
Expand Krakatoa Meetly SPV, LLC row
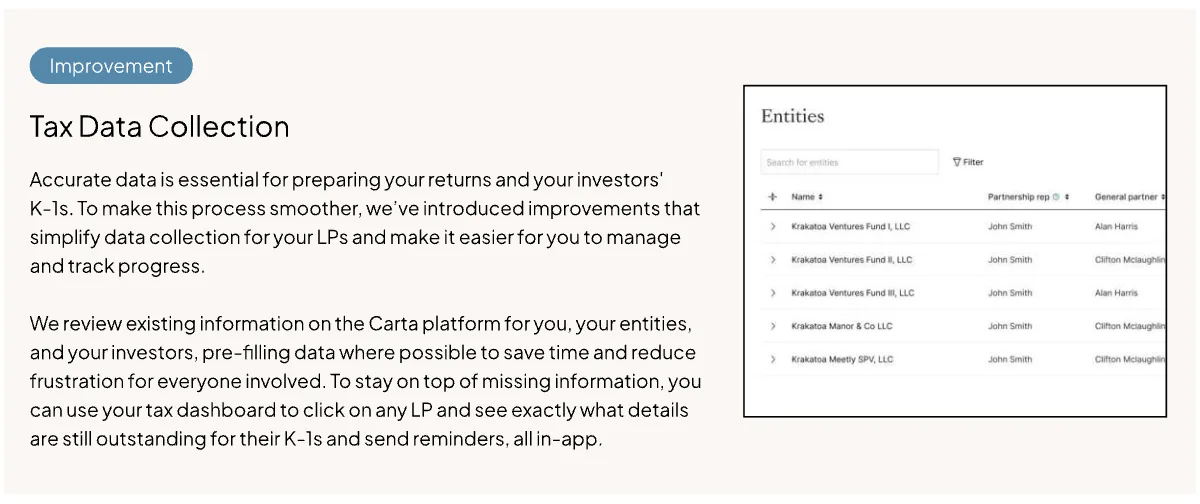773,359
